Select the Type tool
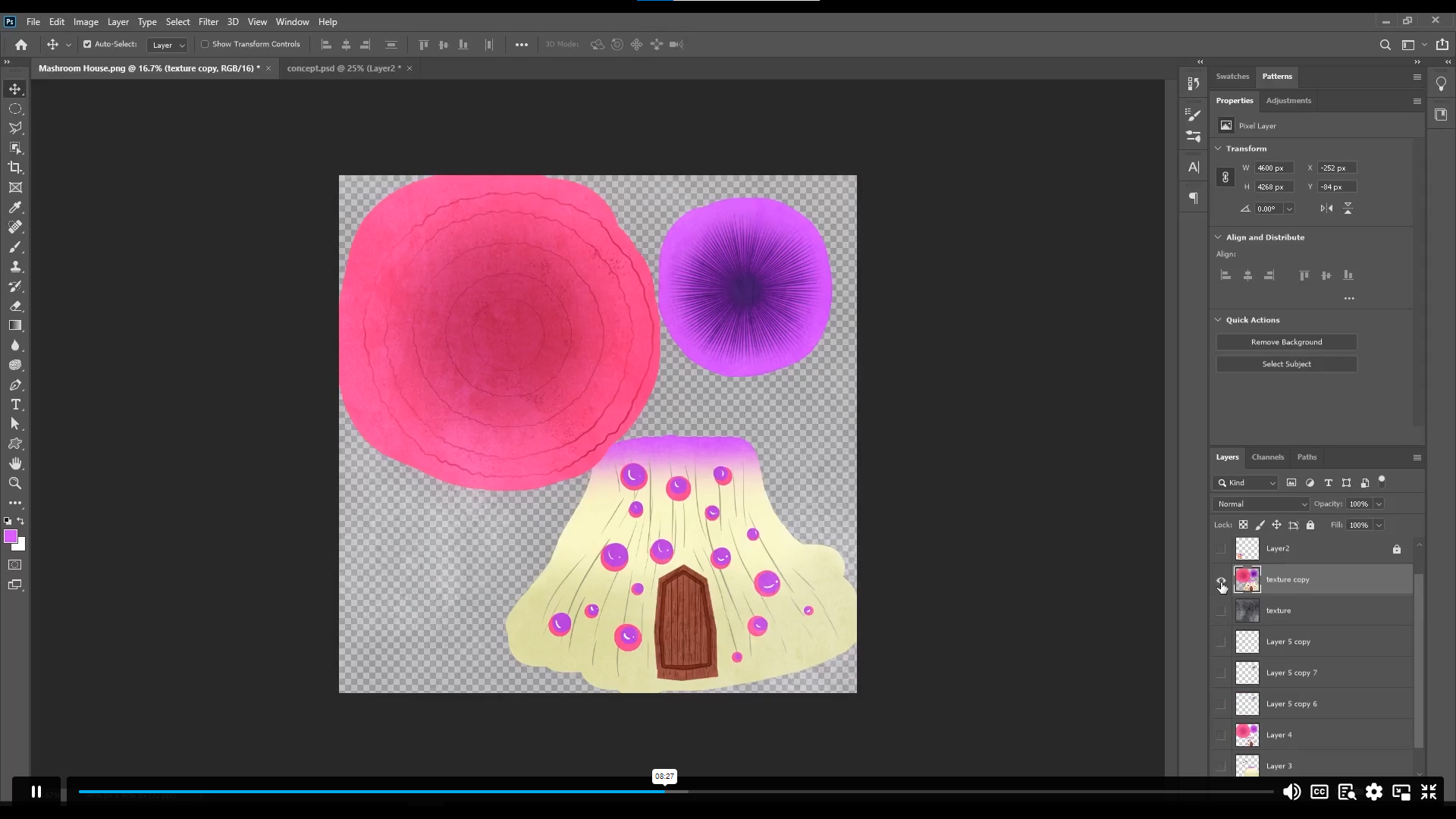 15,404
